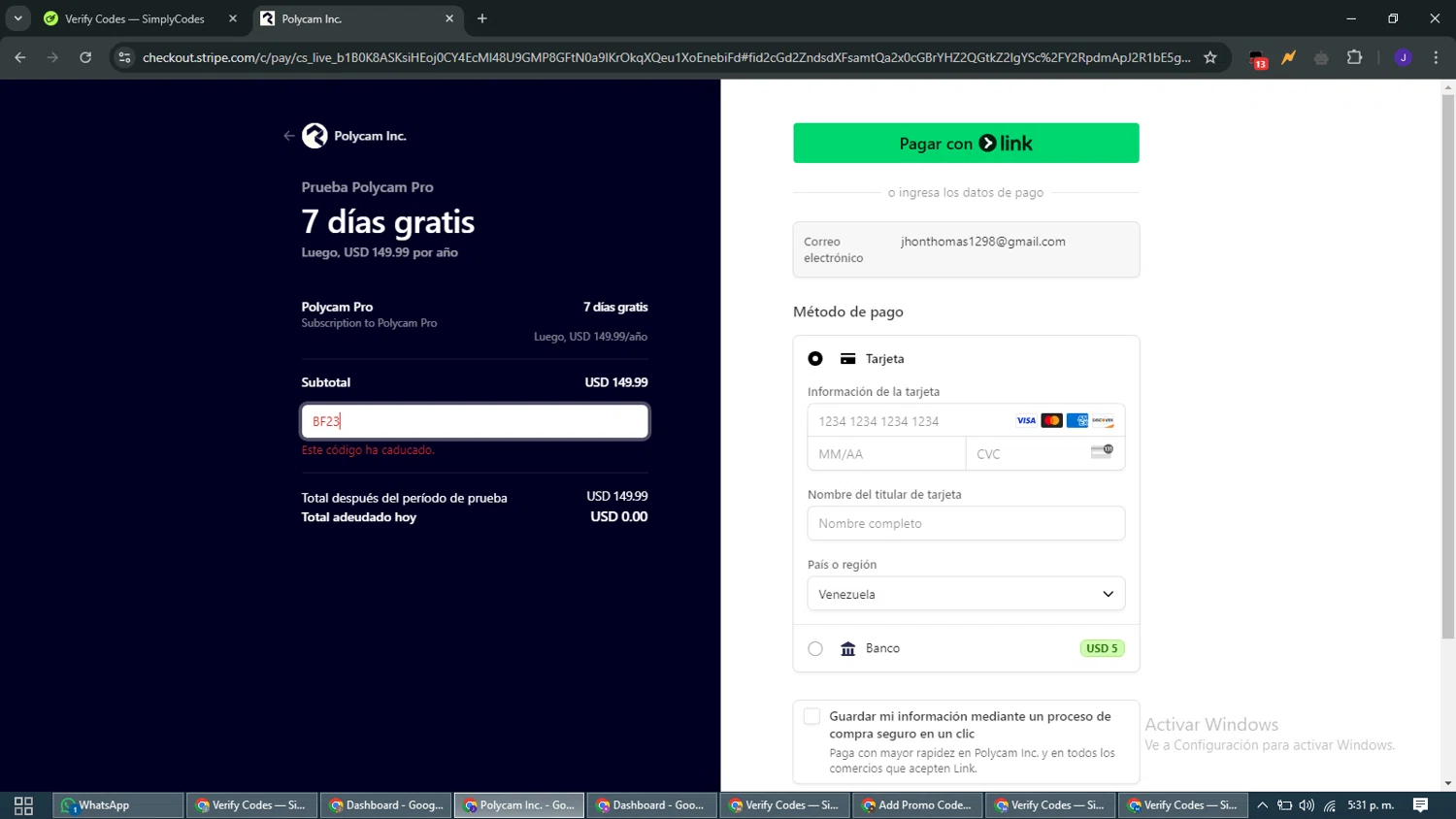The image size is (1456, 819).
Task: Open the Polycam Inc. taskbar window
Action: coord(519,805)
